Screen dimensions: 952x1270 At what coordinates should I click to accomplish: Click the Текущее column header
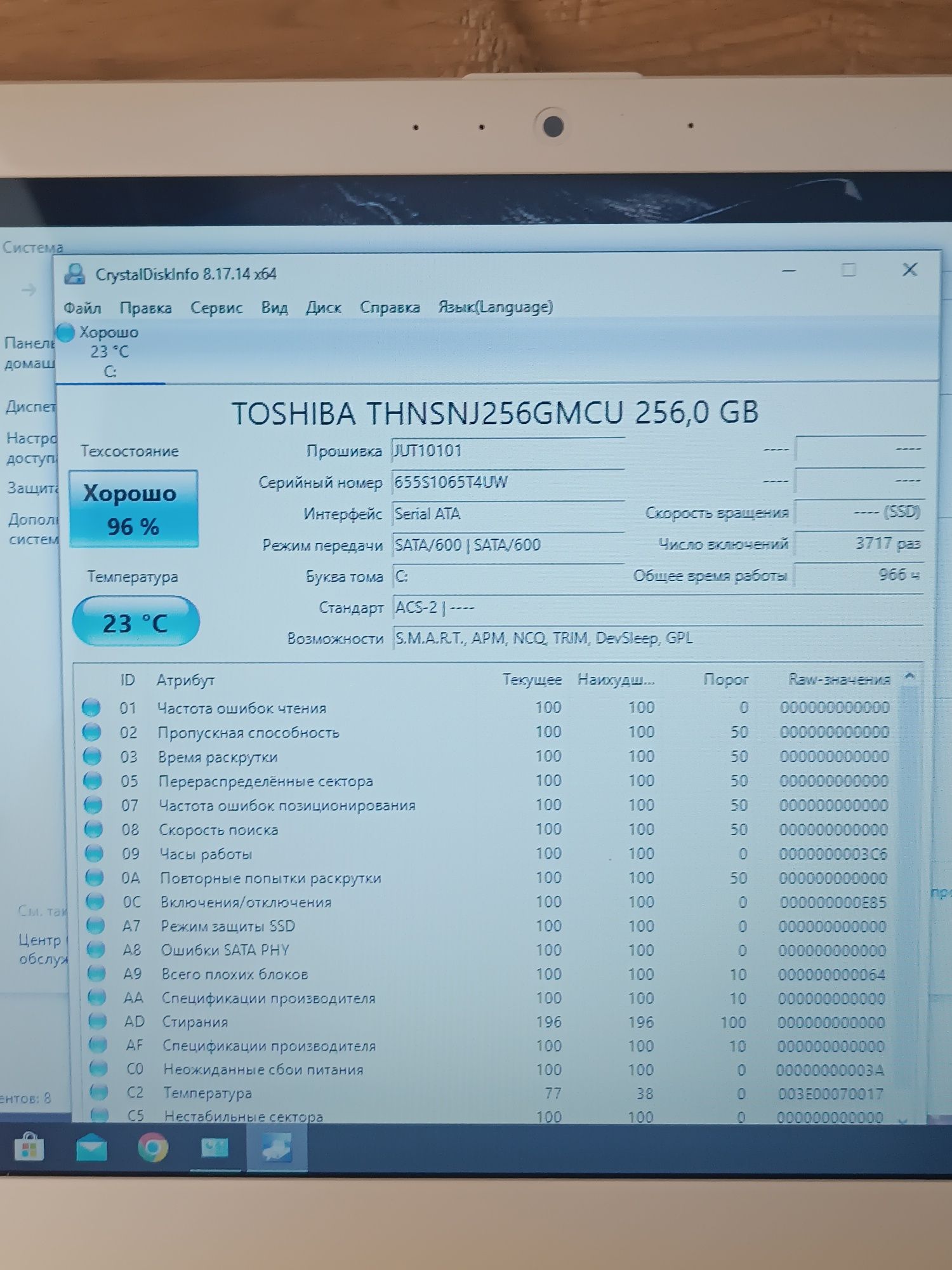pos(532,680)
